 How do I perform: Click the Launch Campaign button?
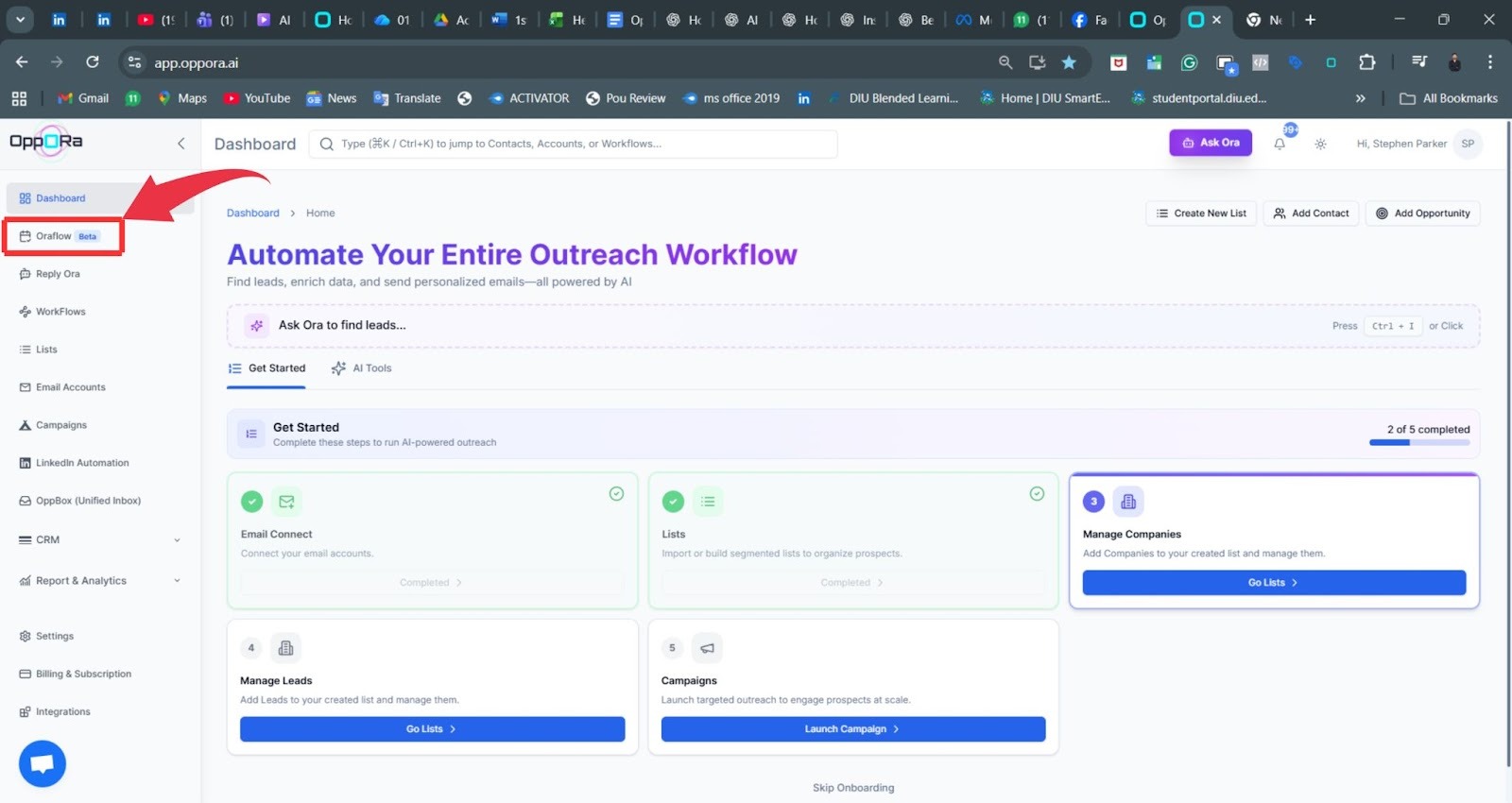[852, 729]
